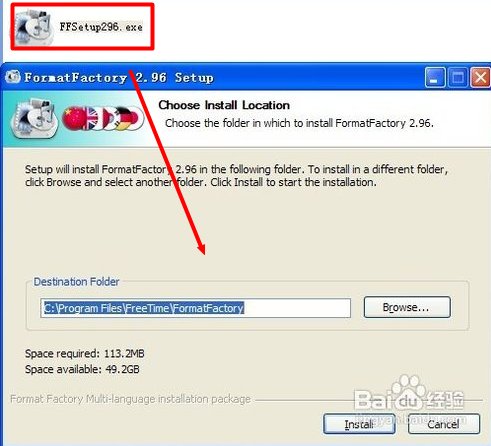
Task: Click the Format Factory logo in header
Action: (34, 118)
